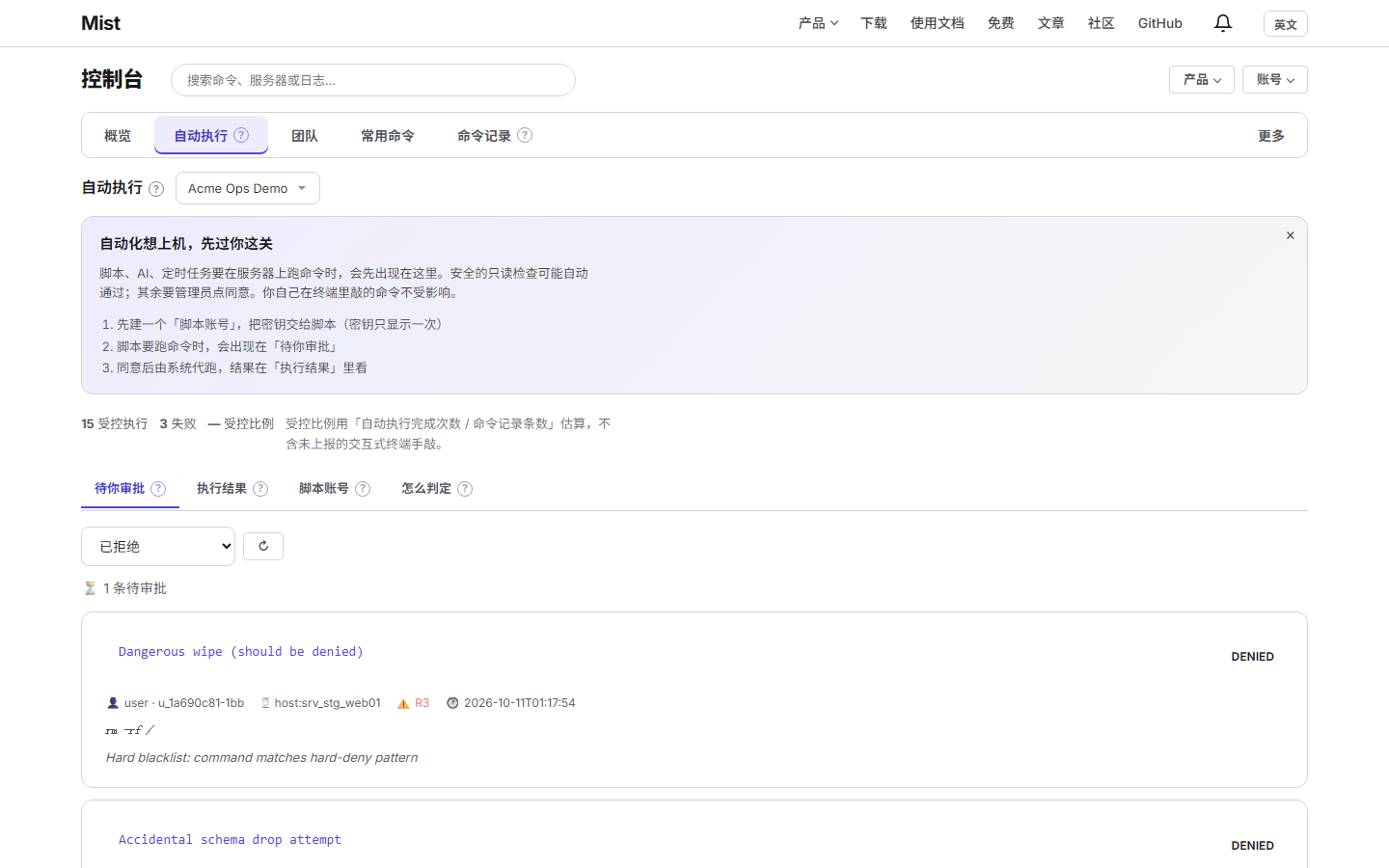The image size is (1389, 868).
Task: Expand the 更多 menu
Action: coord(1271,136)
